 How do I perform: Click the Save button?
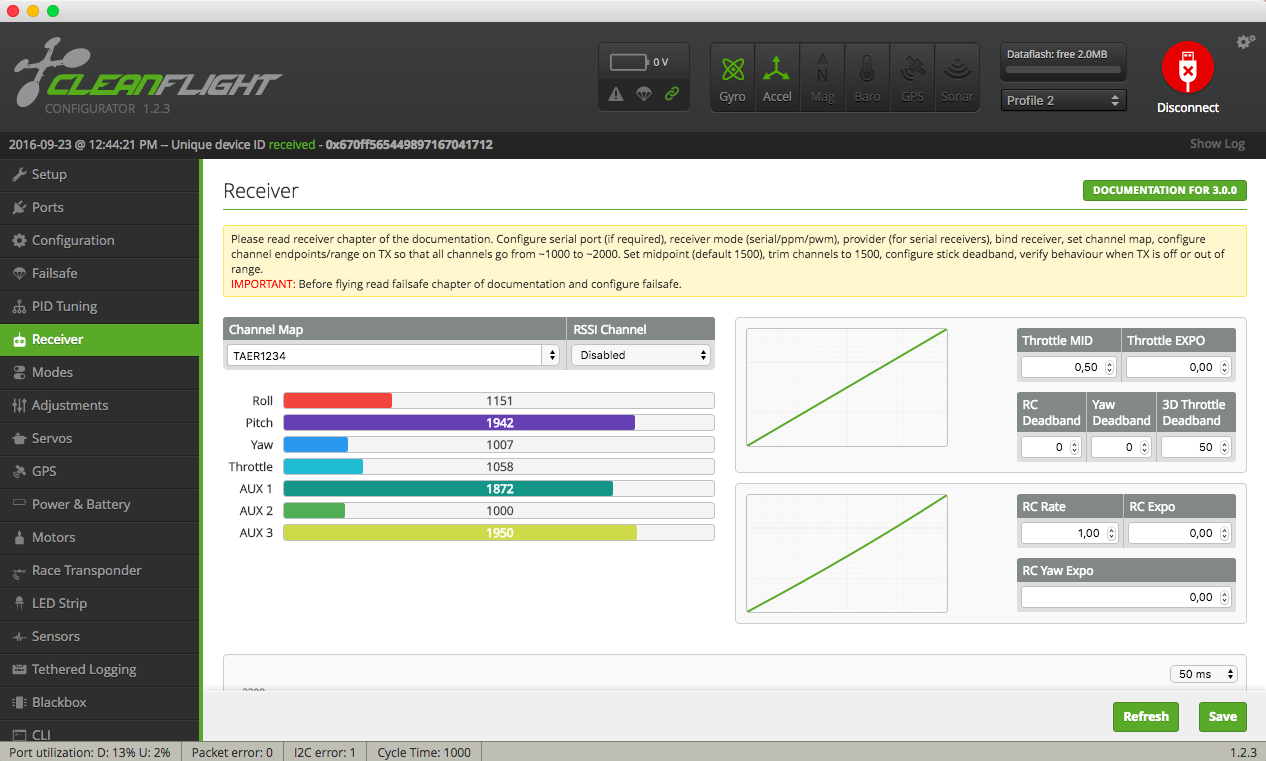tap(1222, 716)
